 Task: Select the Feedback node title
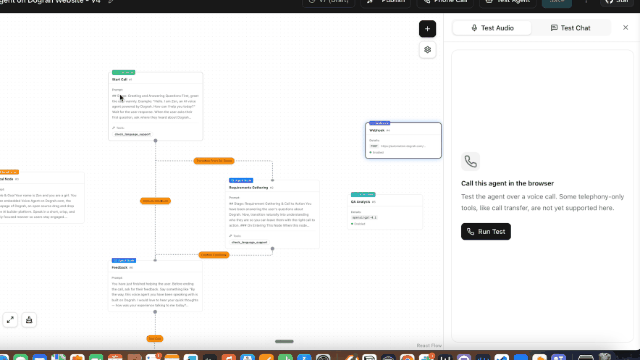pyautogui.click(x=120, y=268)
